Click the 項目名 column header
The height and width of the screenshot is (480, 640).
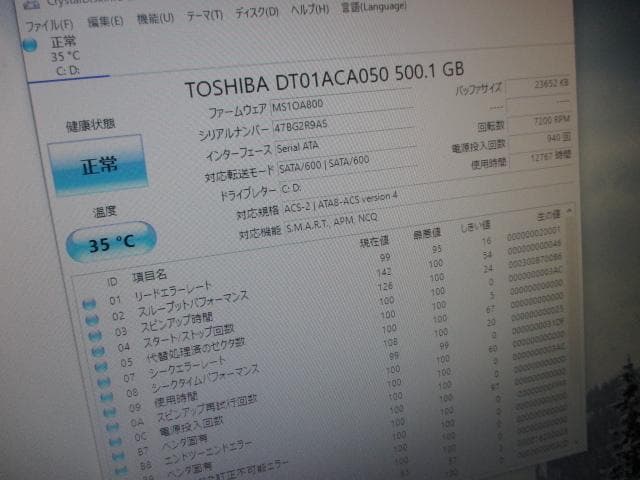[x=149, y=276]
